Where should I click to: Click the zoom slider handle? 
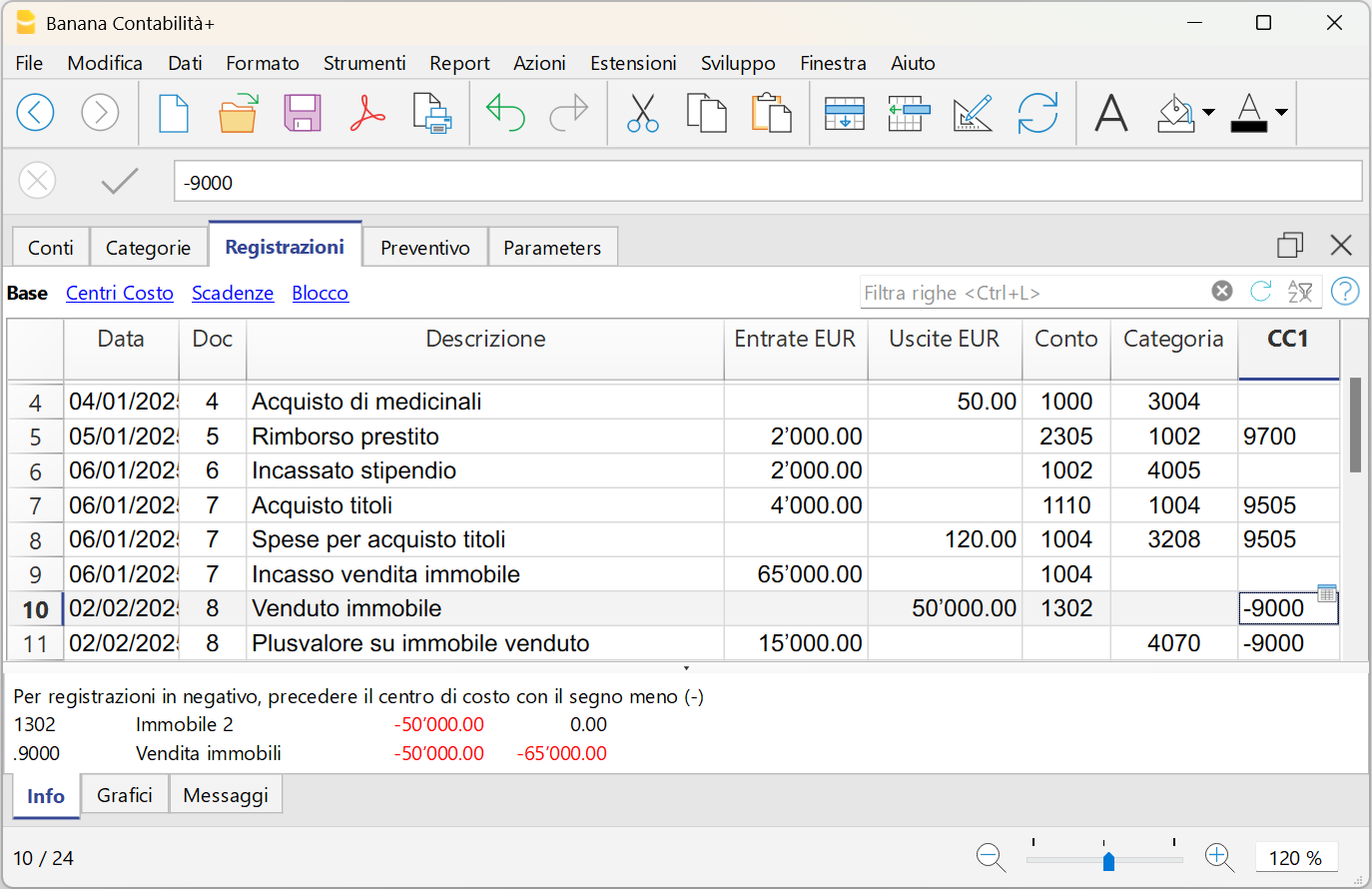coord(1108,860)
